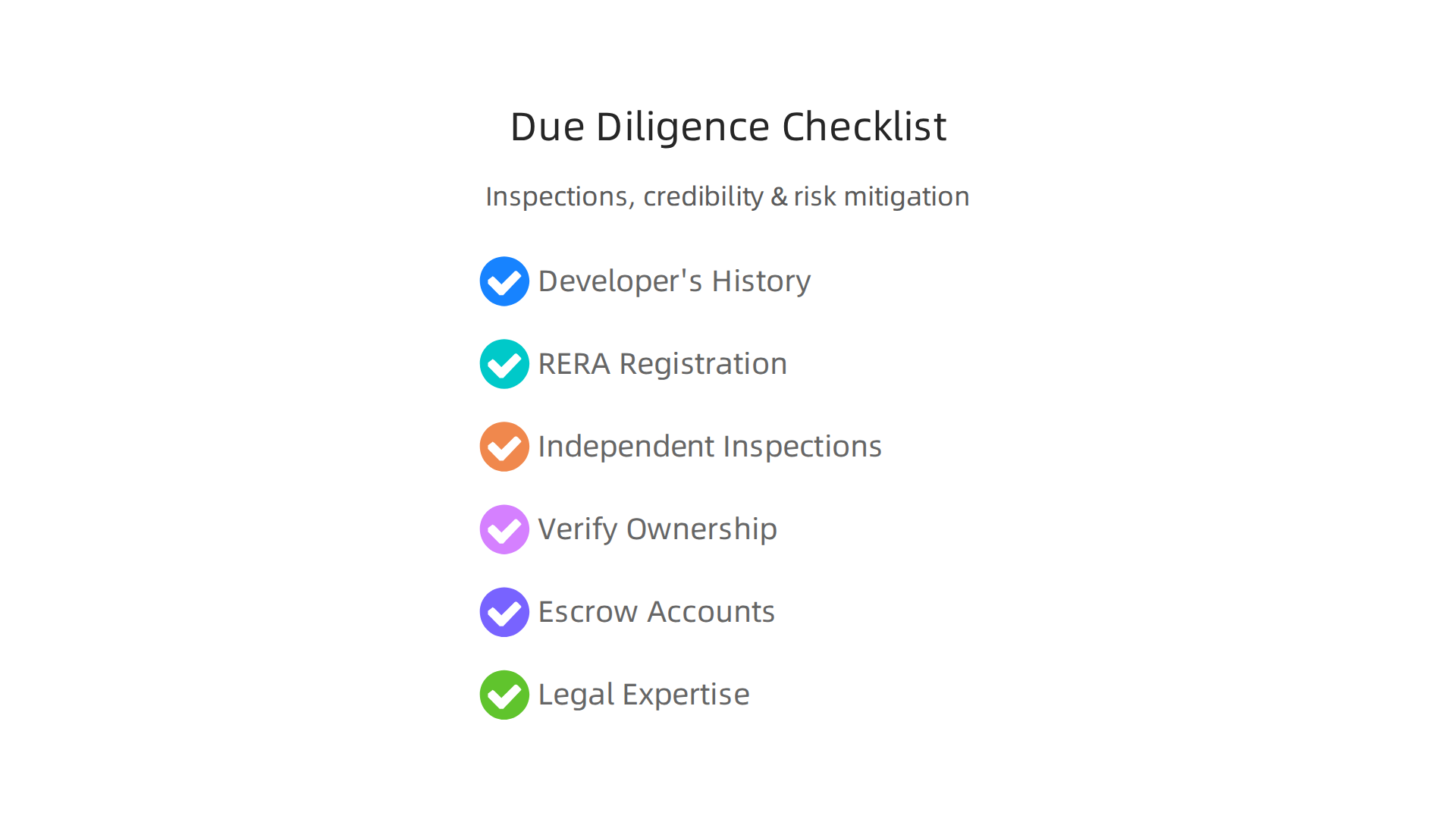The width and height of the screenshot is (1456, 819).
Task: Select the Verify Ownership text label
Action: click(x=657, y=529)
